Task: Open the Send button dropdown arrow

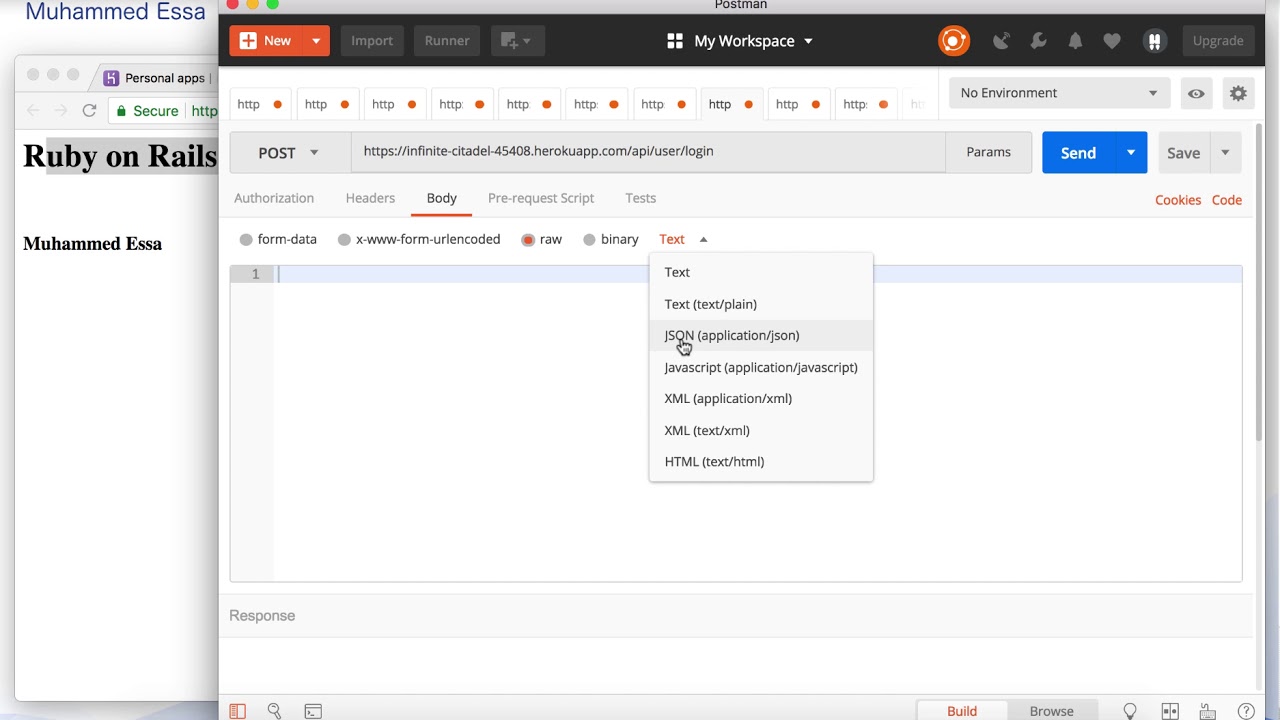Action: (x=1131, y=153)
